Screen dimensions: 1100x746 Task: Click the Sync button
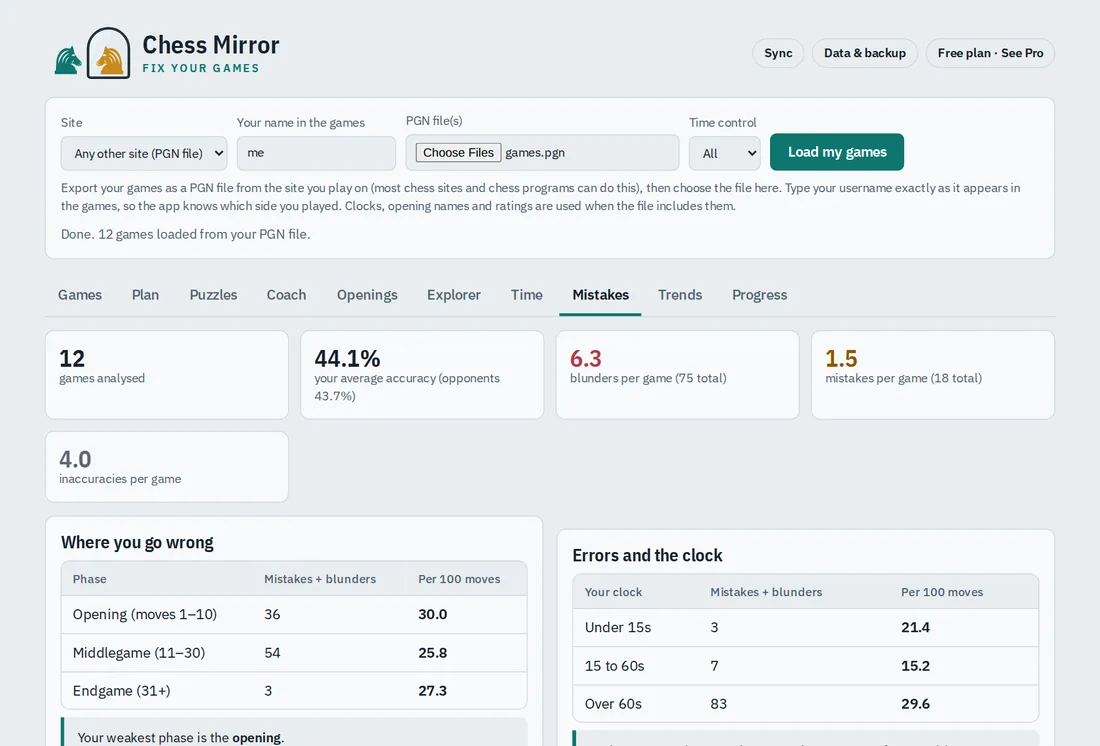point(778,53)
